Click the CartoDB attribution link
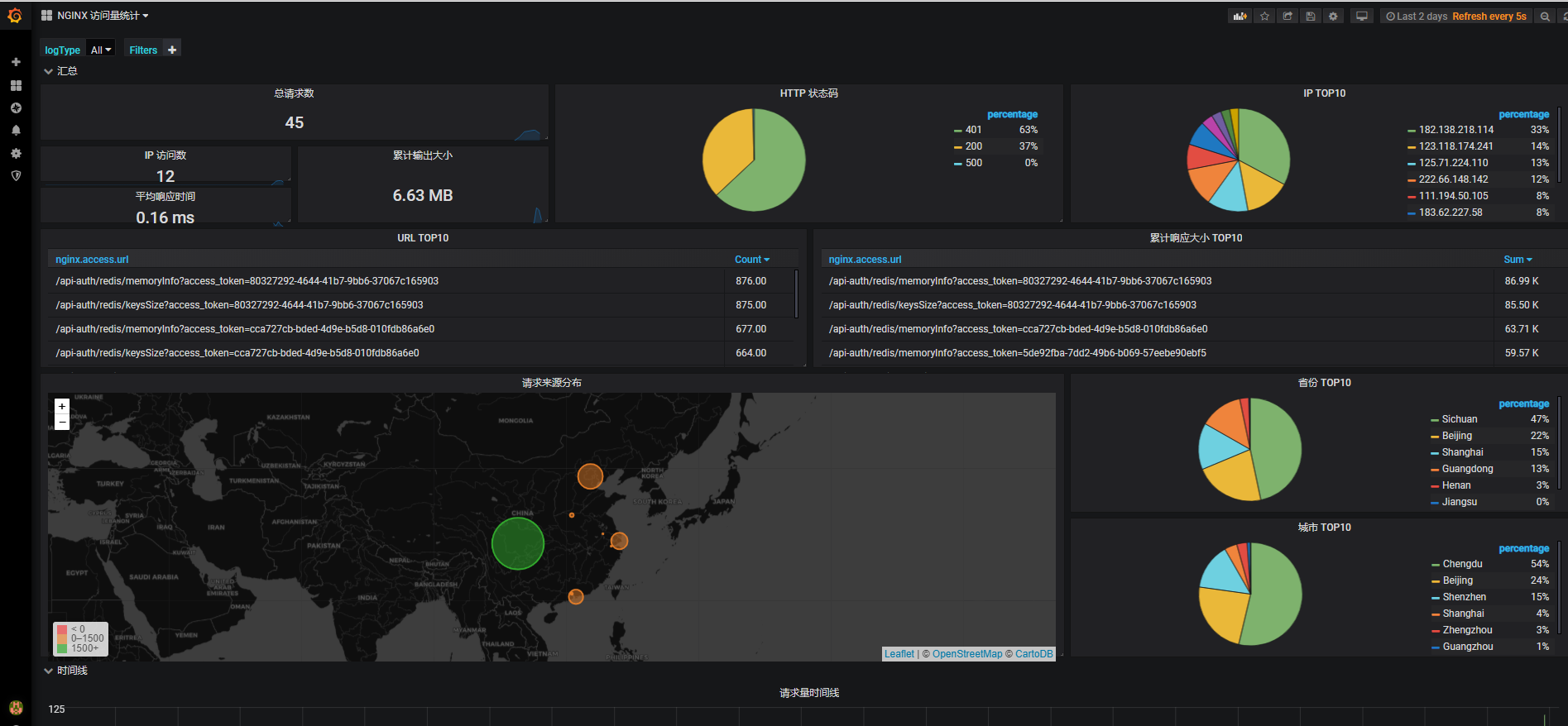Viewport: 1568px width, 726px height. click(x=1034, y=654)
